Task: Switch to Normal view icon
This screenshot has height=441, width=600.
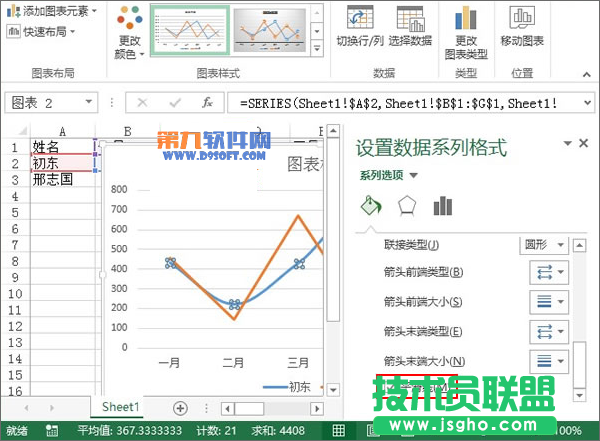Action: (338, 430)
